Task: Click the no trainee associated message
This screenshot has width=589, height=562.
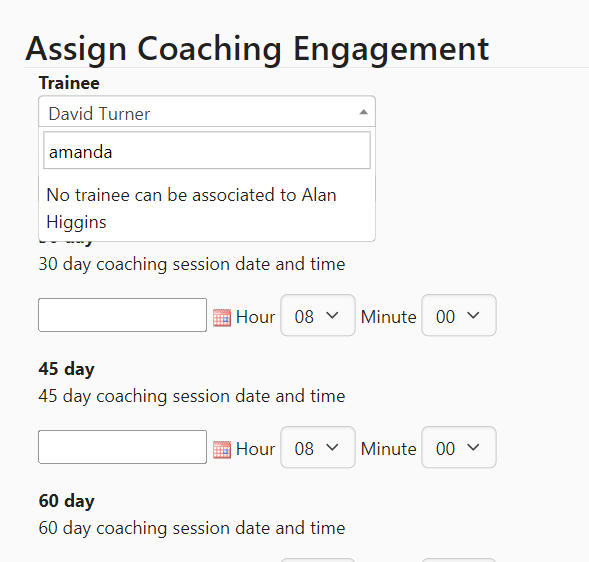Action: (x=191, y=208)
